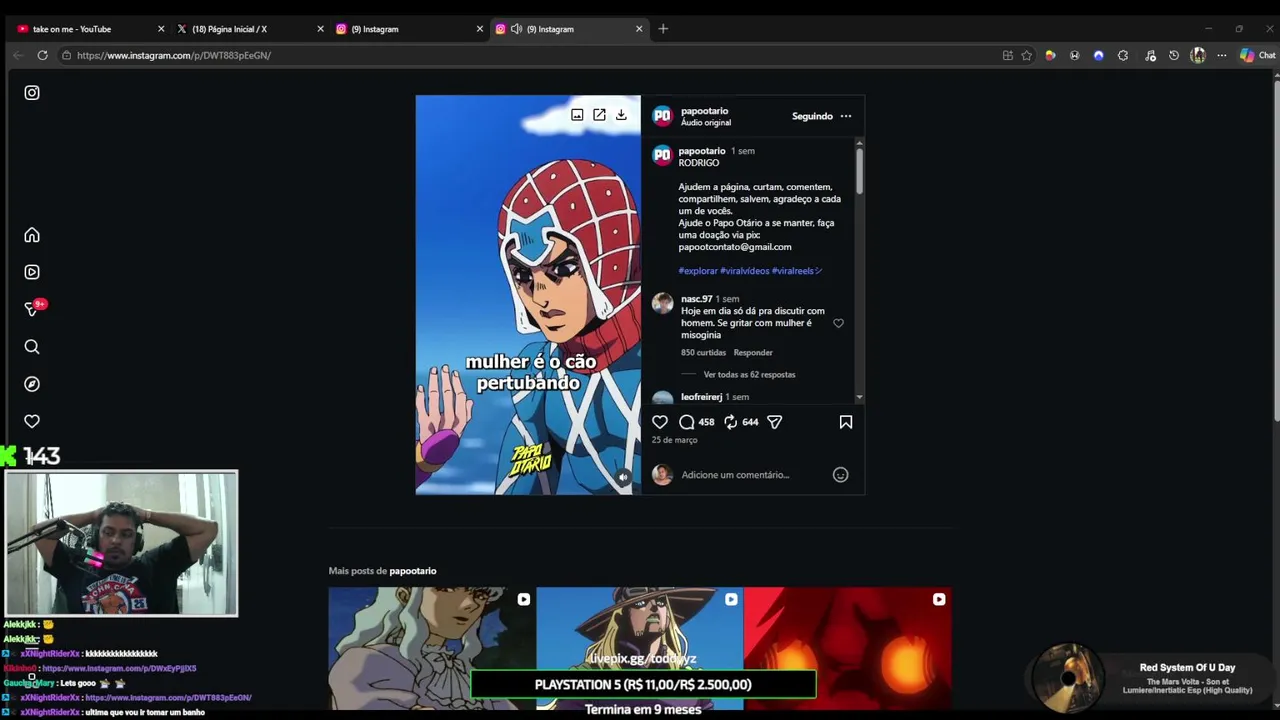Click the download icon atop the video
Viewport: 1280px width, 720px height.
pos(621,115)
